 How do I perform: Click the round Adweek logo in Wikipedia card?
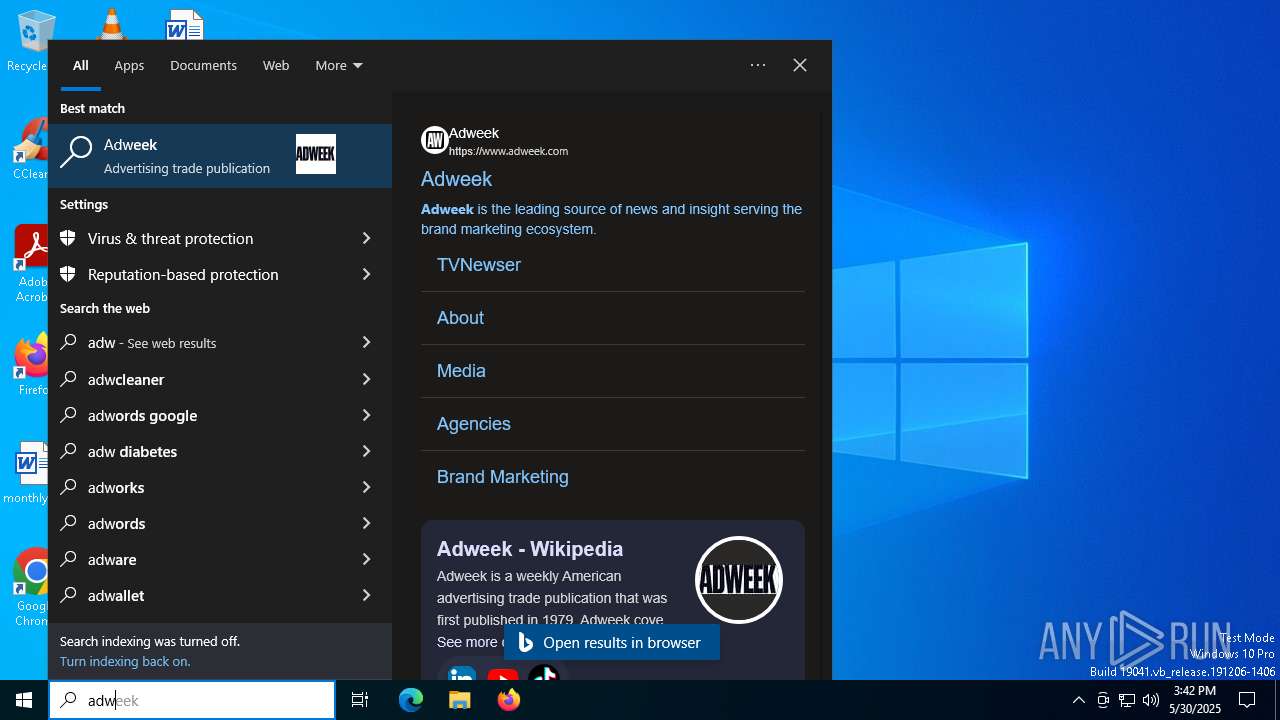click(739, 580)
